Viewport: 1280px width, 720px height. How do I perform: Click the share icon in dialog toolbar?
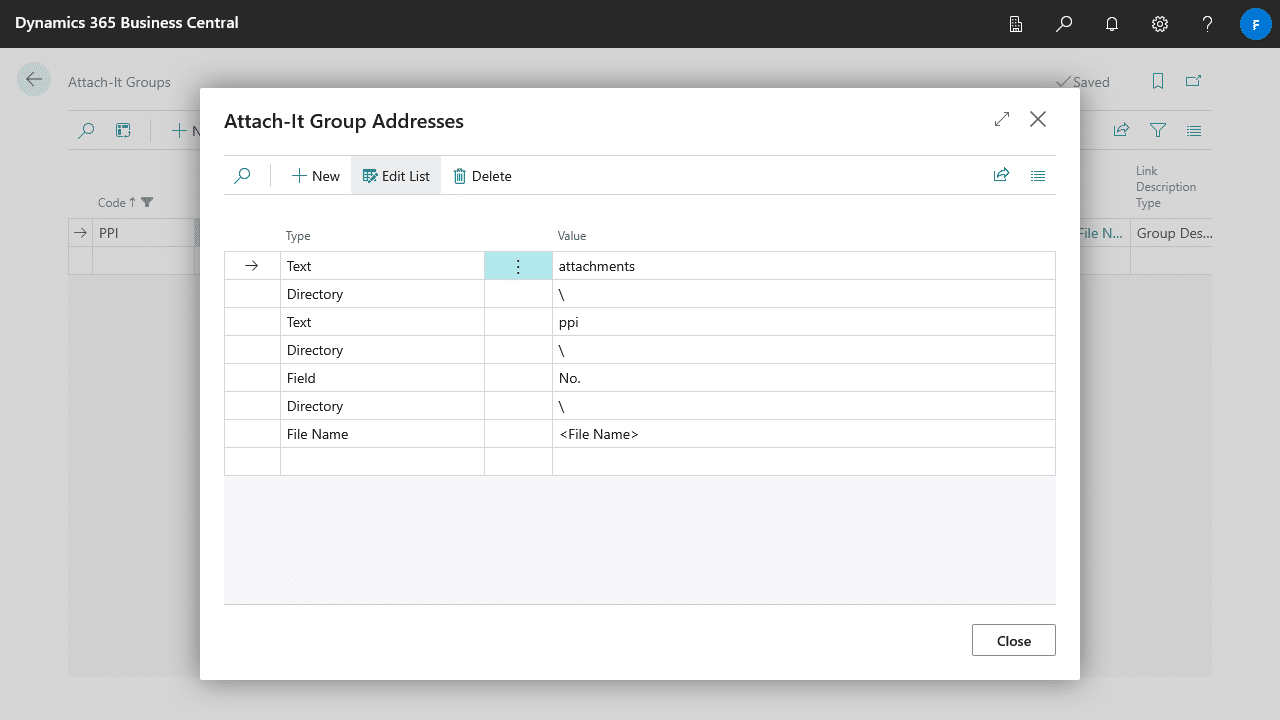pyautogui.click(x=1001, y=176)
